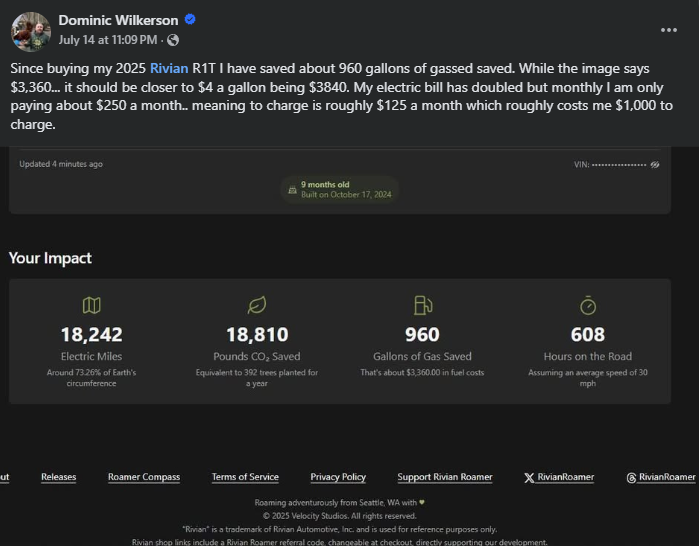Image resolution: width=699 pixels, height=546 pixels.
Task: Open the post timestamp July 14 at 11:09 PM
Action: pos(107,40)
